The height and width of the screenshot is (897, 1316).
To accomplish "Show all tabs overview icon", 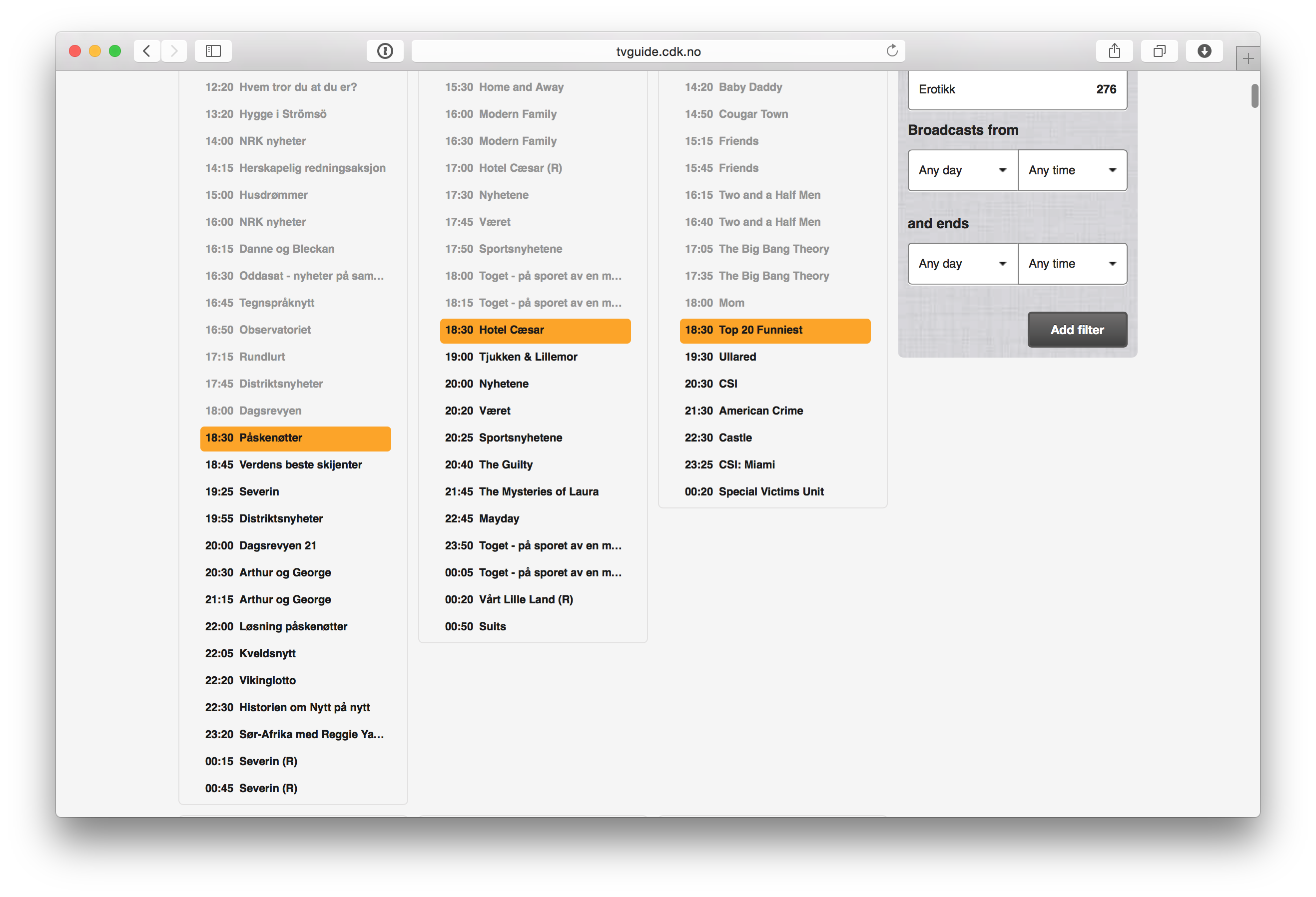I will [1159, 51].
